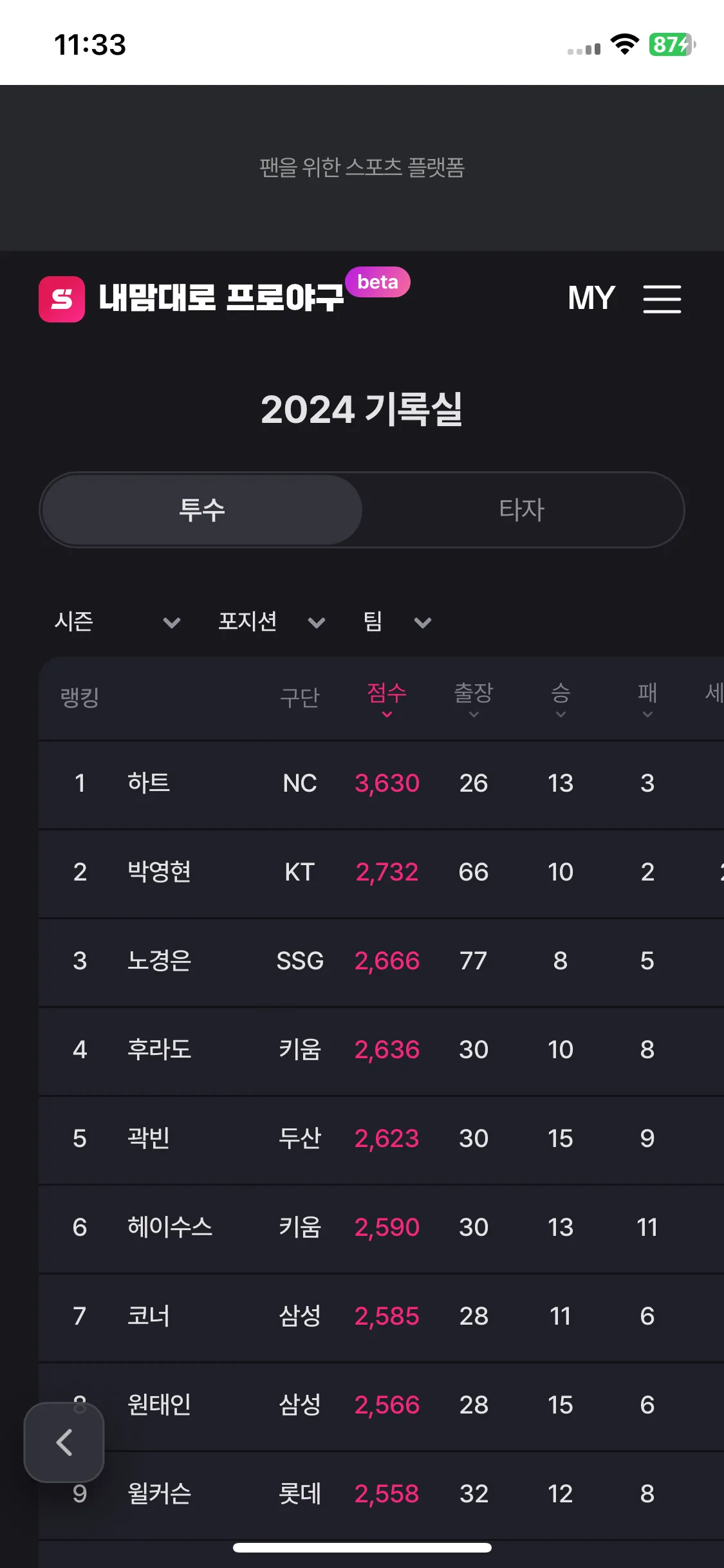Open the 내맘대로 프로야구 title link
This screenshot has height=1568, width=724.
tap(221, 298)
